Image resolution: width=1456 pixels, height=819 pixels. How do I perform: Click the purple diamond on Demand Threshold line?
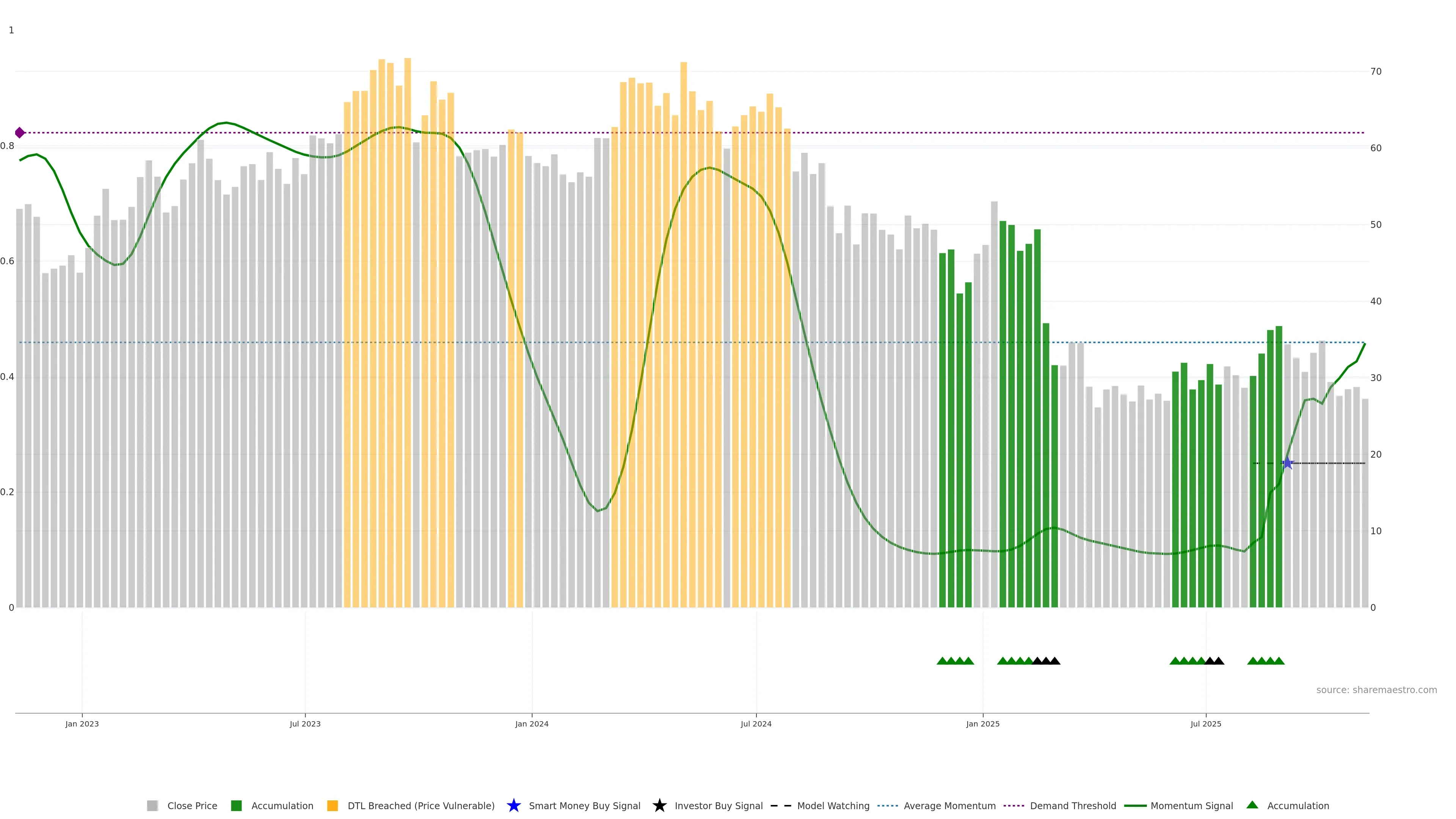pos(20,133)
